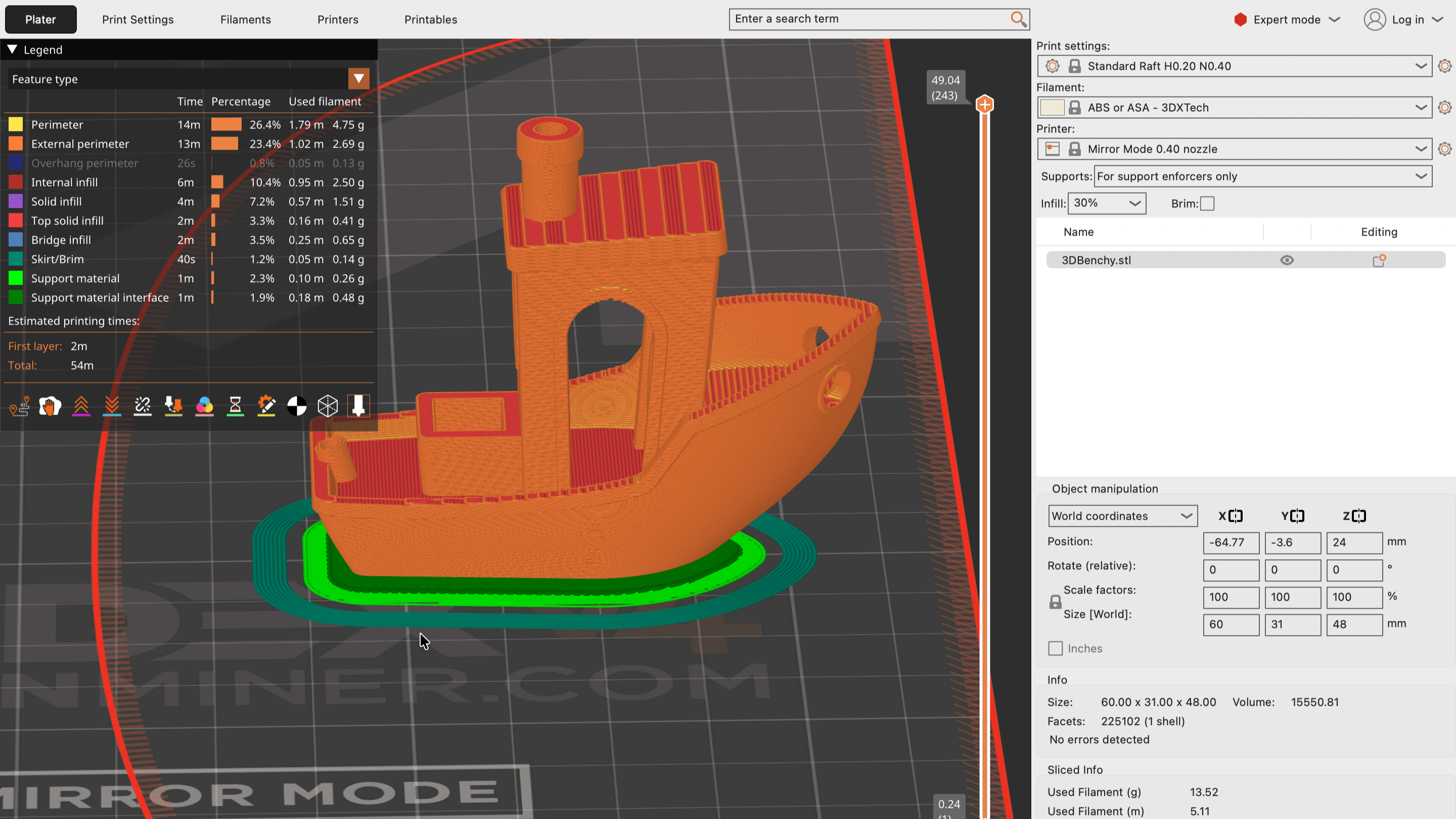Viewport: 1456px width, 819px height.
Task: Toggle visibility eye for 3DBenchy.stl
Action: coord(1287,260)
